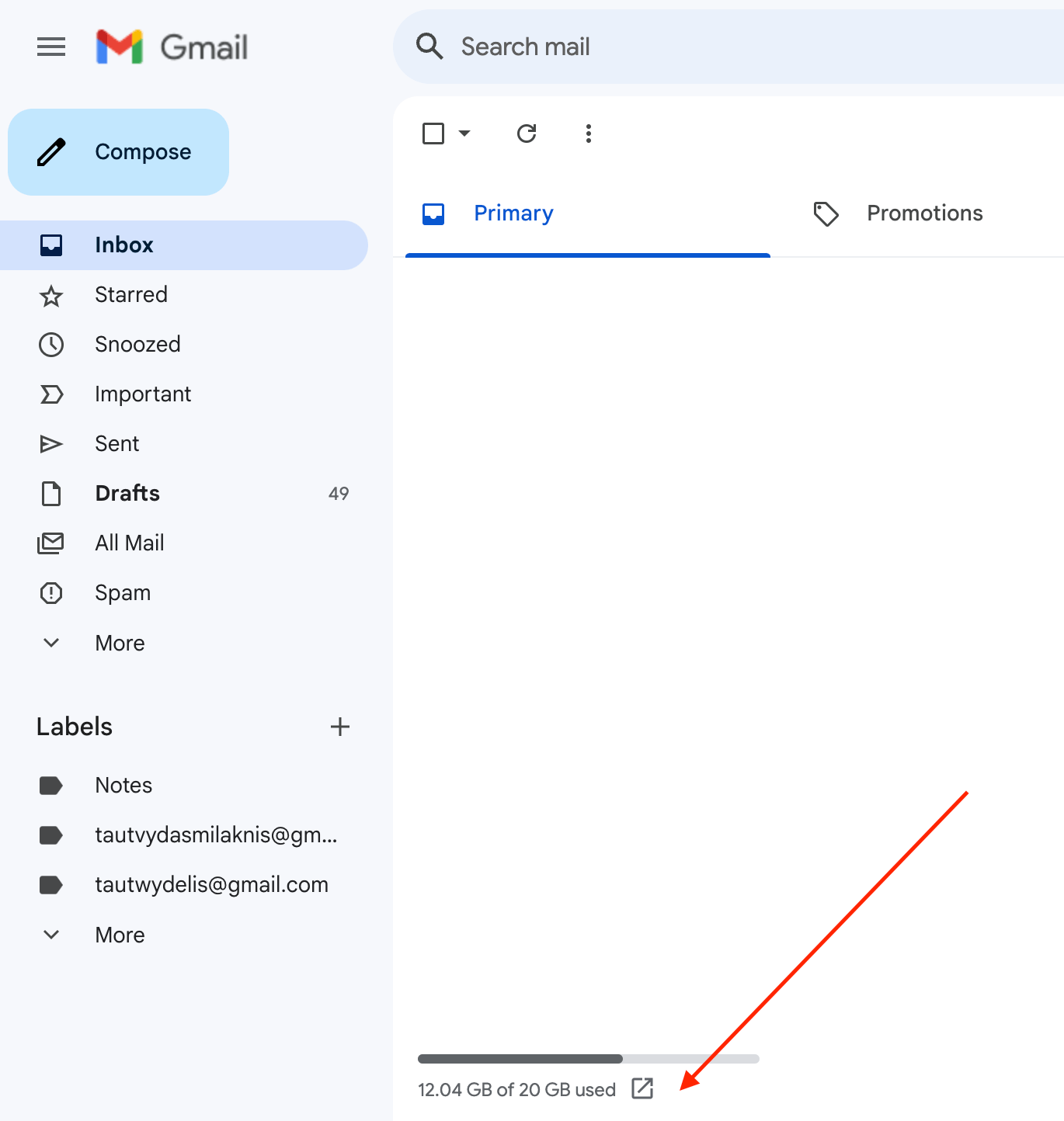Image resolution: width=1064 pixels, height=1121 pixels.
Task: Click the Sent paper-plane icon
Action: (x=51, y=444)
